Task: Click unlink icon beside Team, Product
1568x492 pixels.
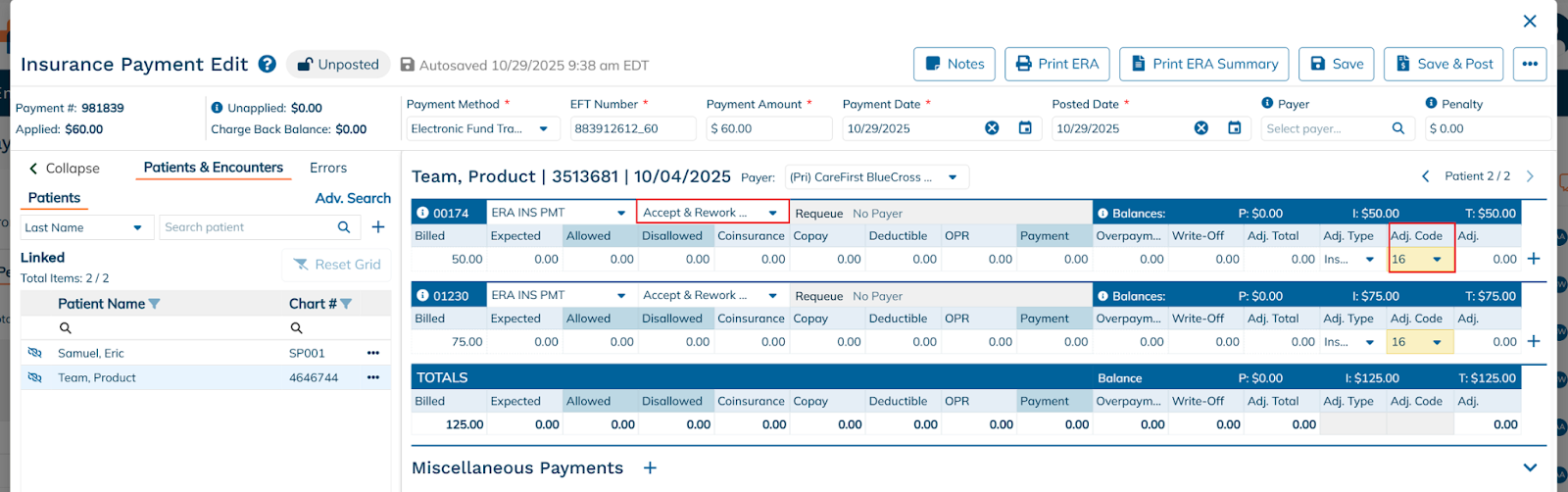Action: coord(35,377)
